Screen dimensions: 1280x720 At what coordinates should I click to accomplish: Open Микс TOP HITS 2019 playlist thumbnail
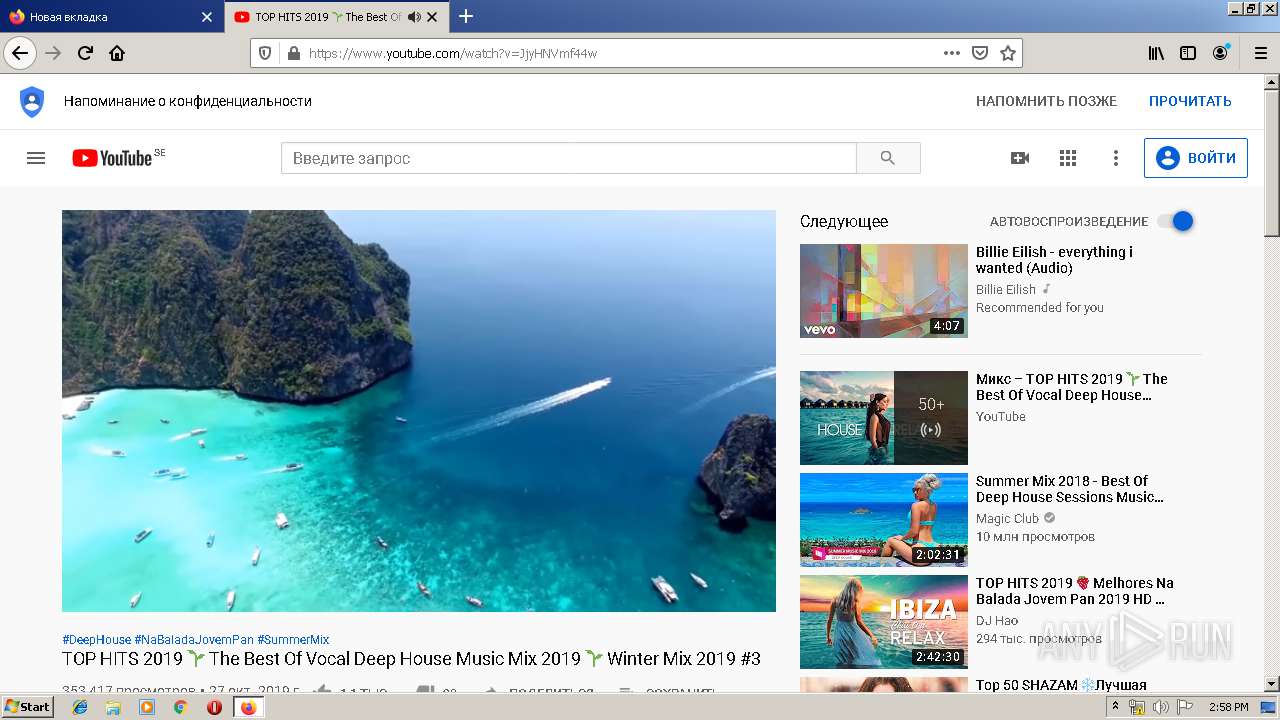(x=884, y=418)
